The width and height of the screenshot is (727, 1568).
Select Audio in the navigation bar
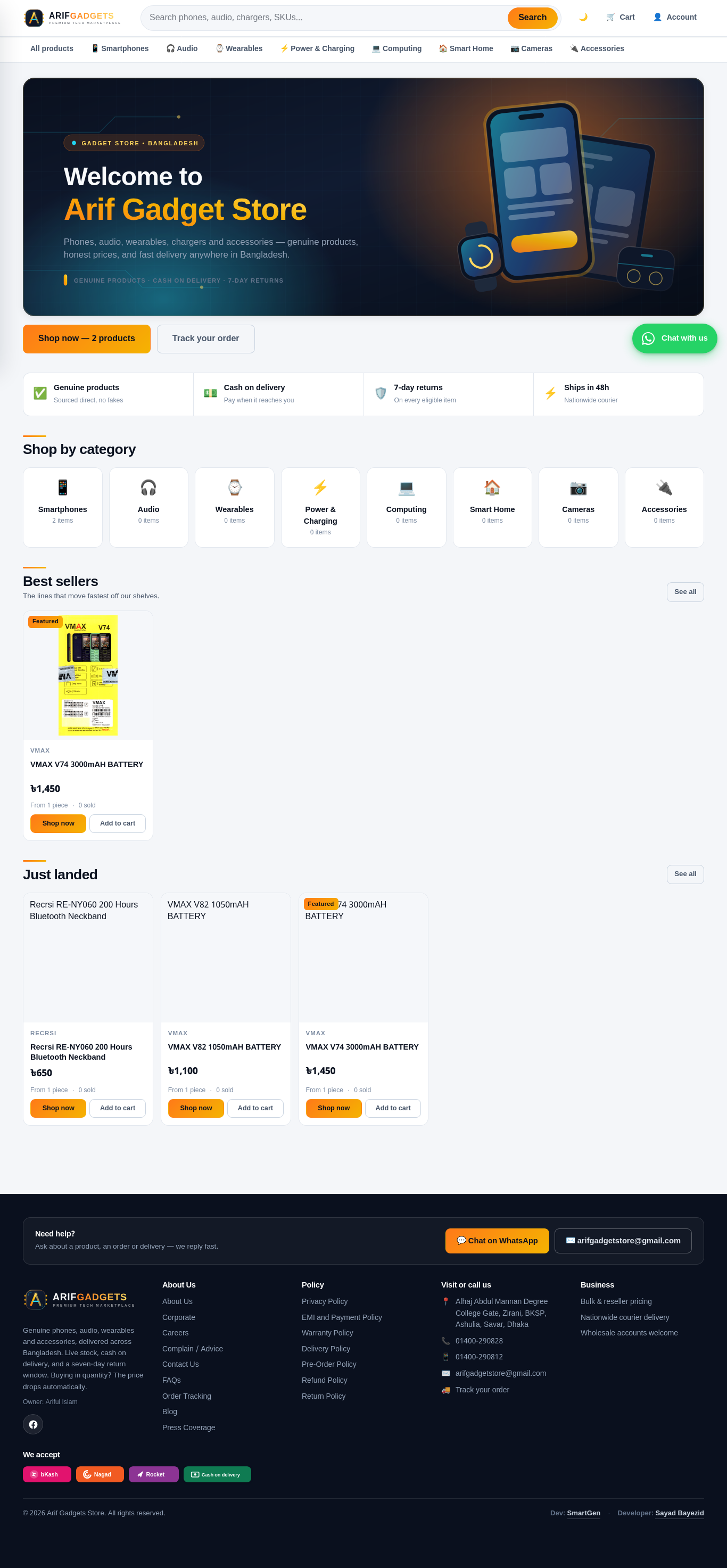[x=182, y=48]
